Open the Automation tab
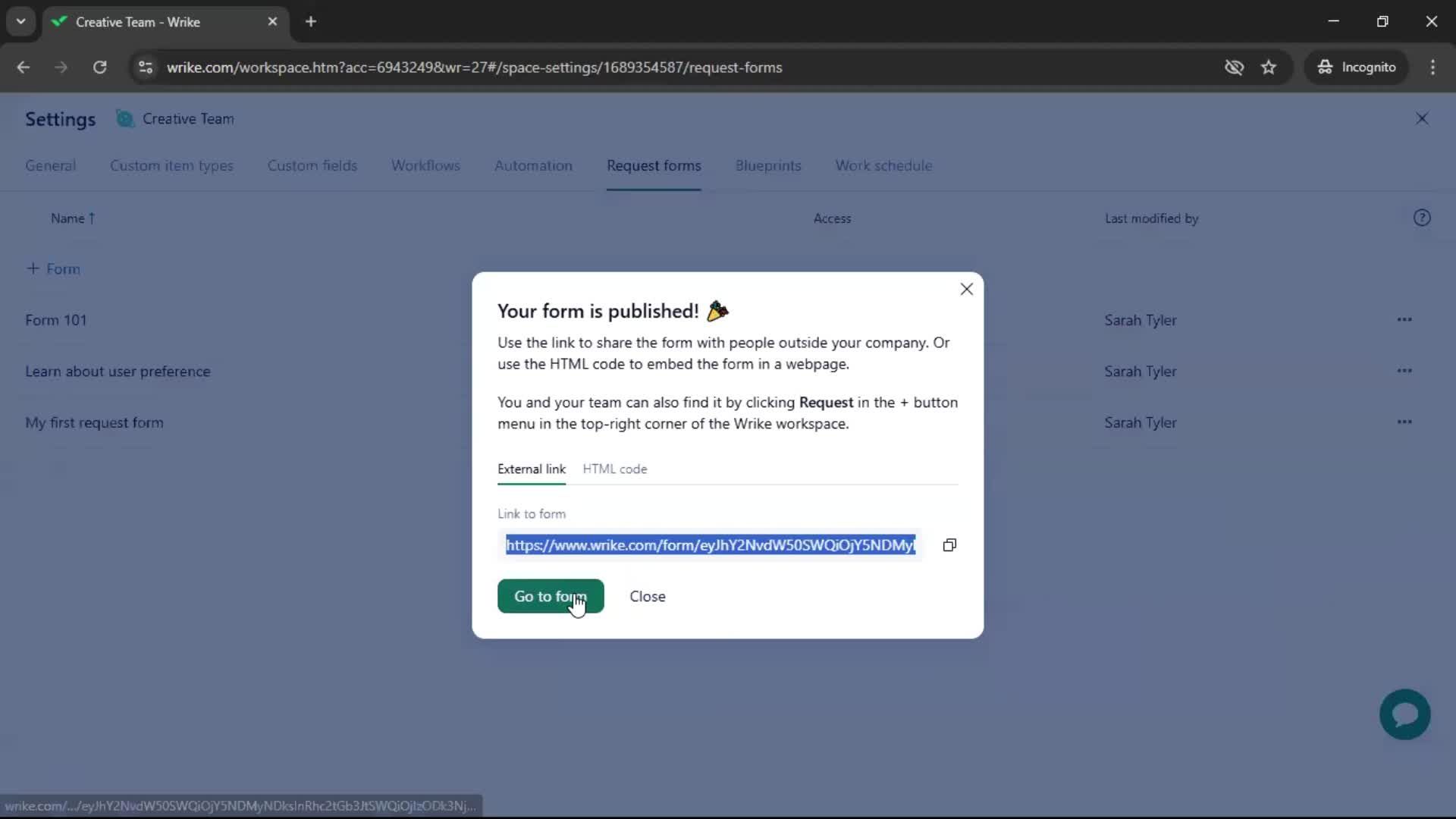 533,165
